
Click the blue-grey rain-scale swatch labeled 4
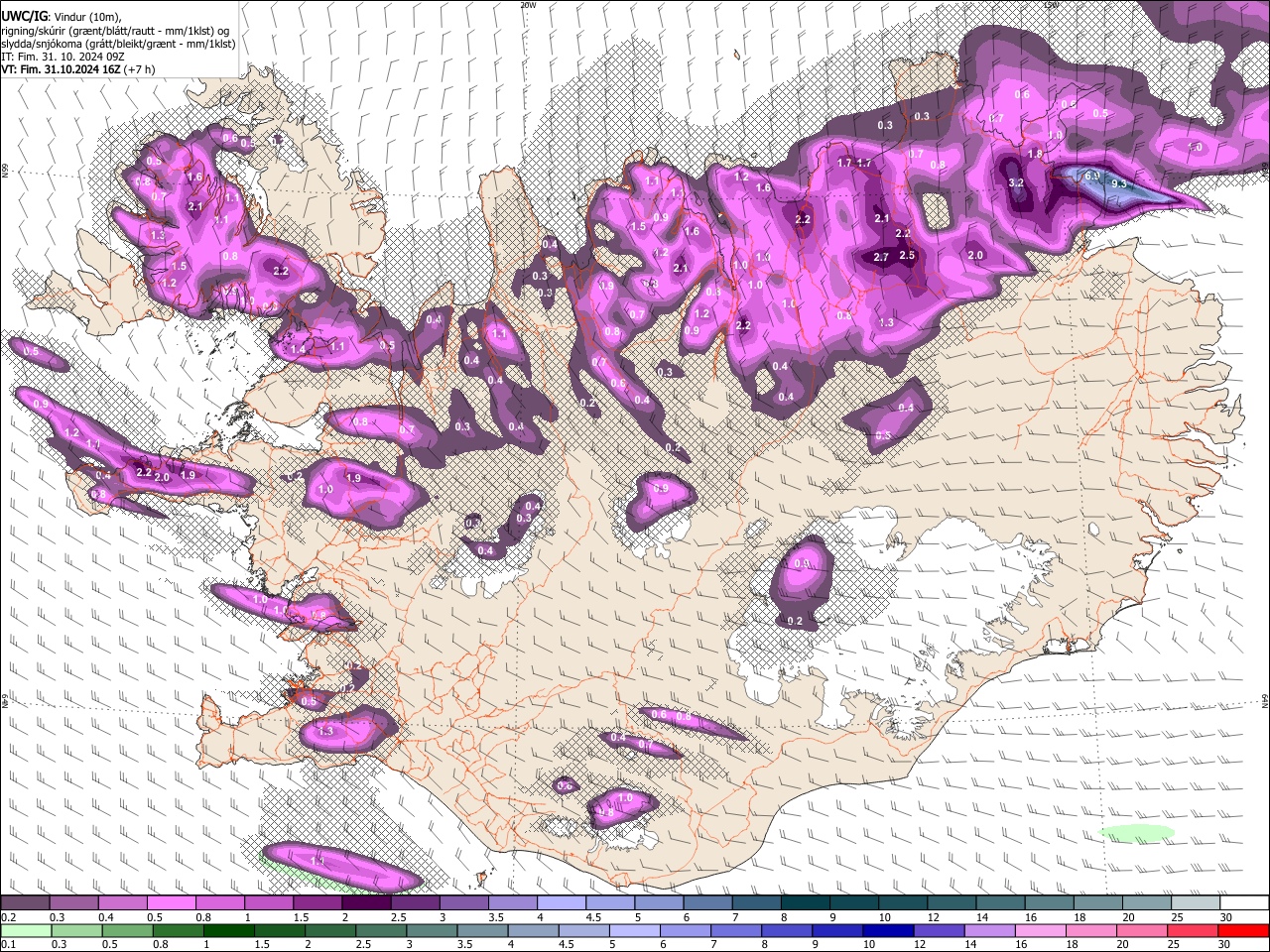pyautogui.click(x=534, y=930)
